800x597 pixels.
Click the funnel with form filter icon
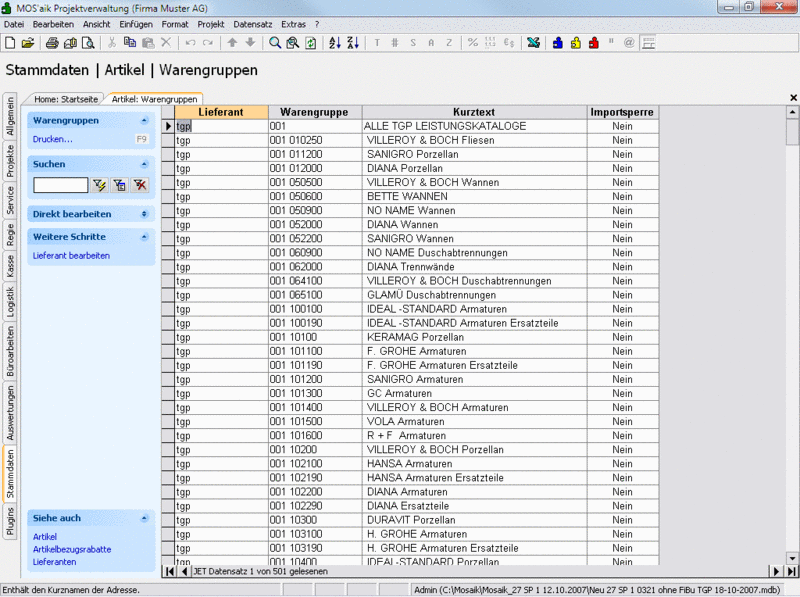(120, 185)
